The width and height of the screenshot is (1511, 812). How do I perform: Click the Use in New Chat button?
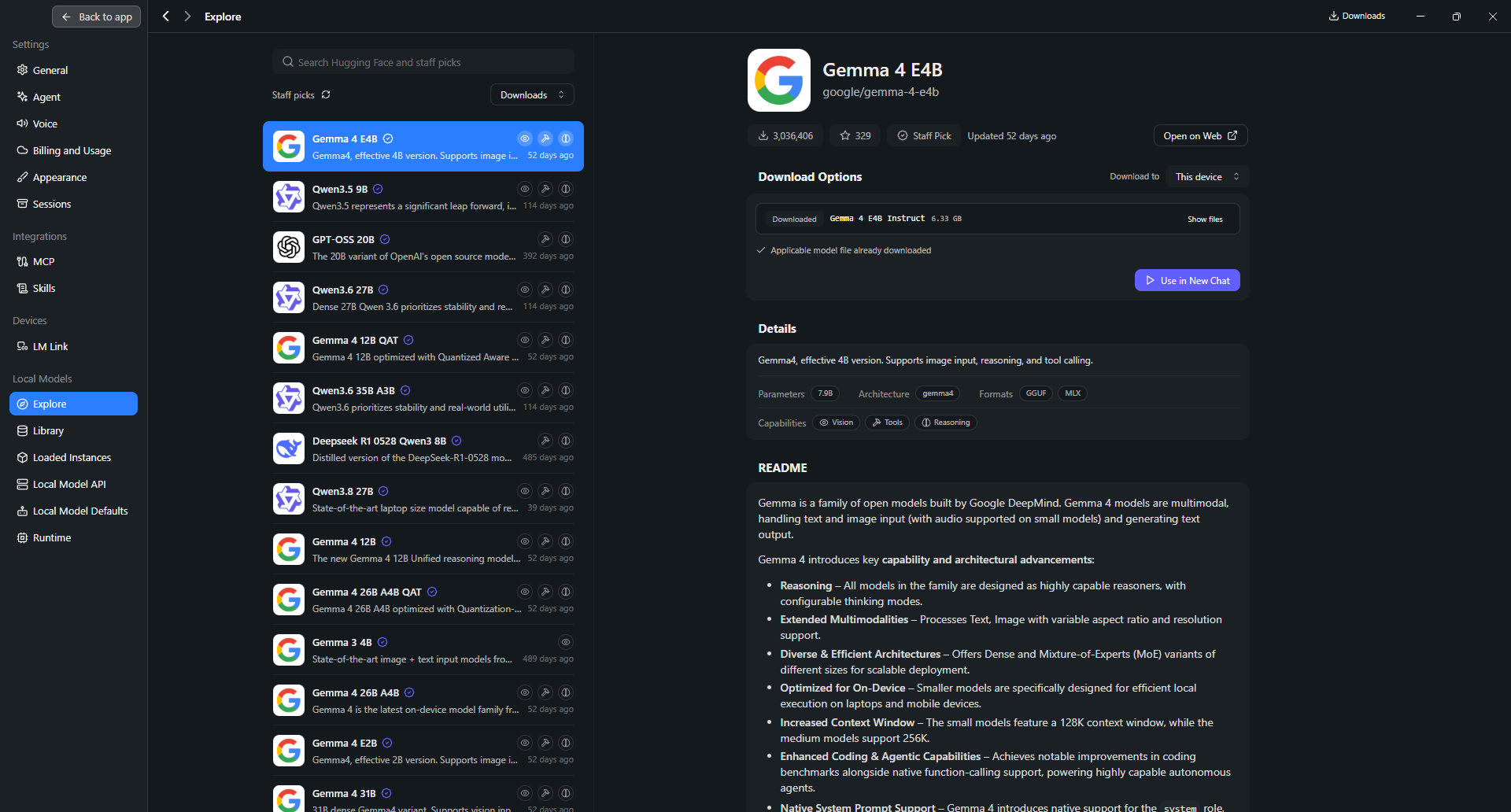pos(1187,280)
